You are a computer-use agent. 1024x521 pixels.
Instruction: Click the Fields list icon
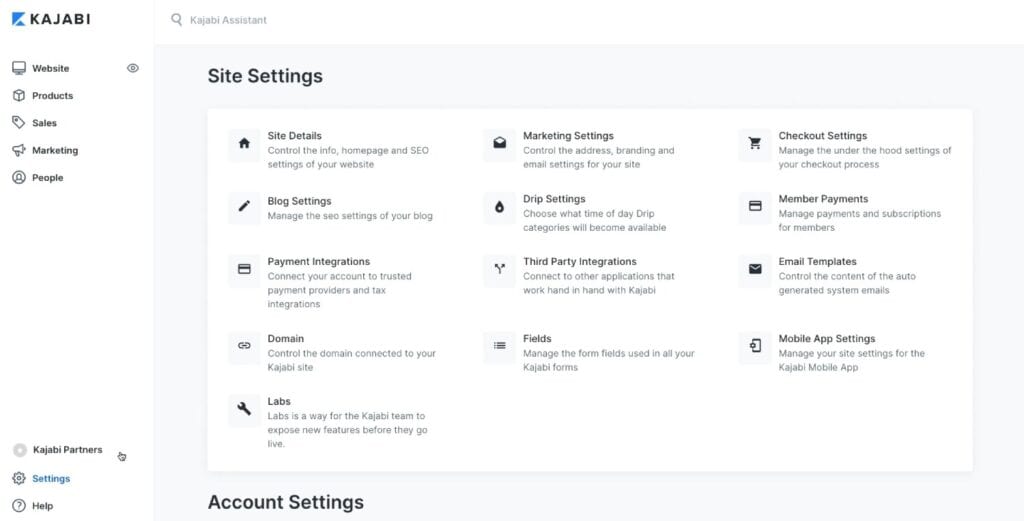[x=500, y=346]
